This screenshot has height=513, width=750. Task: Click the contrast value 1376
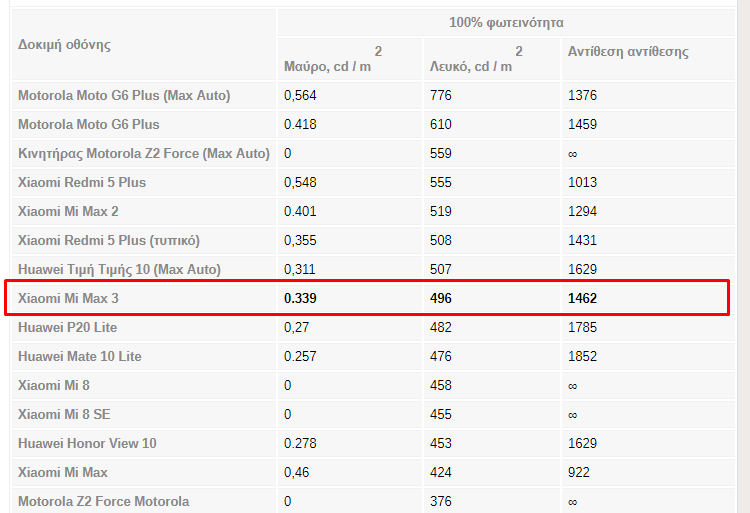point(582,96)
